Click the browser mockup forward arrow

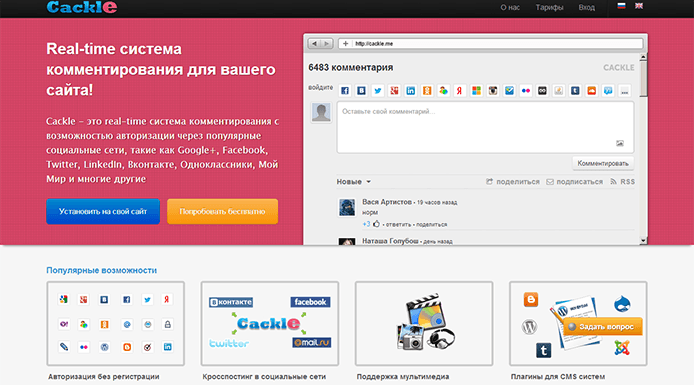pyautogui.click(x=327, y=43)
